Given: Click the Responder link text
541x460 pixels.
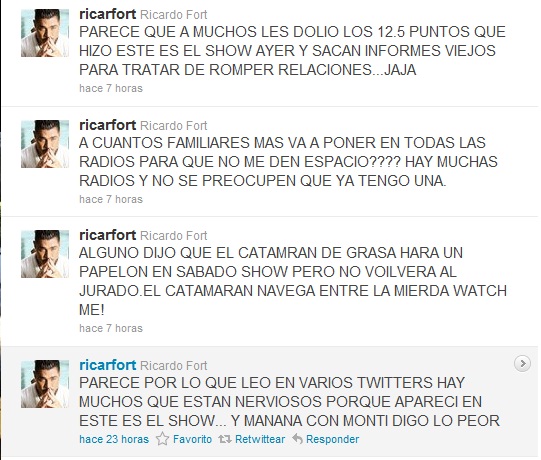Looking at the screenshot, I should click(333, 439).
